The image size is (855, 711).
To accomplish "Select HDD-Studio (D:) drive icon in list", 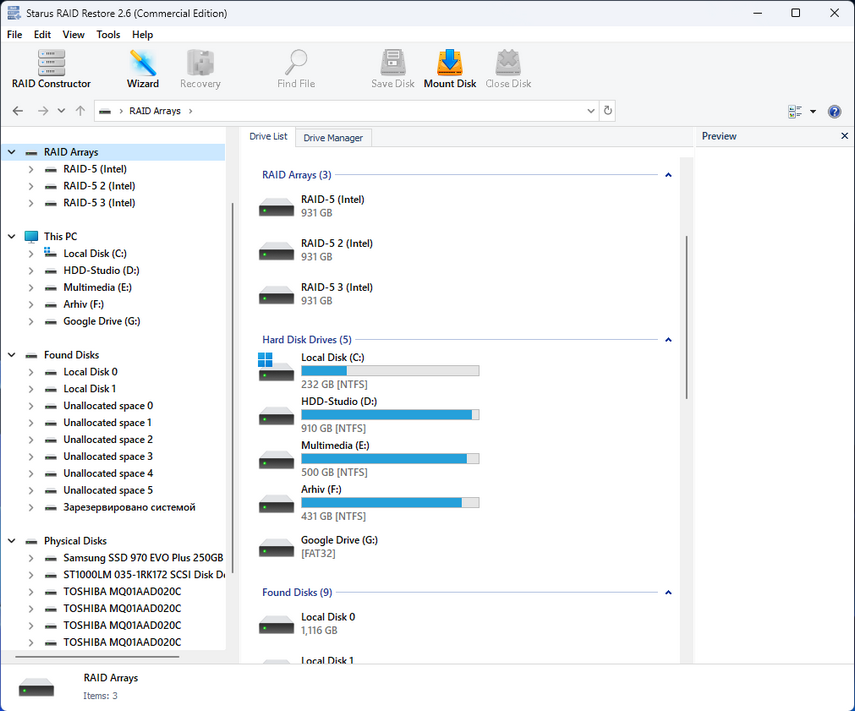I will [x=276, y=415].
